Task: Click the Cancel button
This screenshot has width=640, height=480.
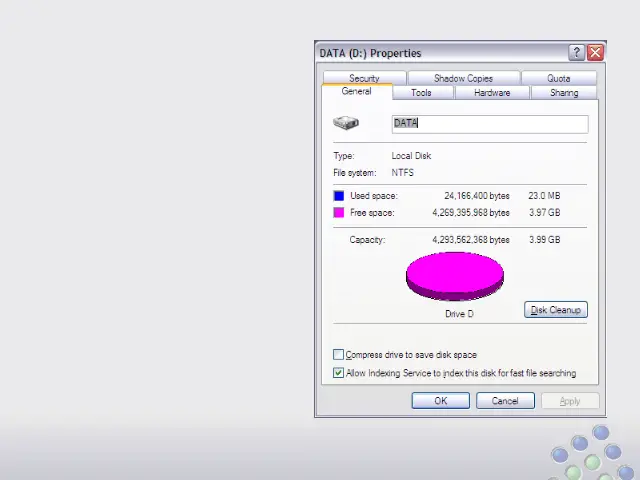Action: 505,401
